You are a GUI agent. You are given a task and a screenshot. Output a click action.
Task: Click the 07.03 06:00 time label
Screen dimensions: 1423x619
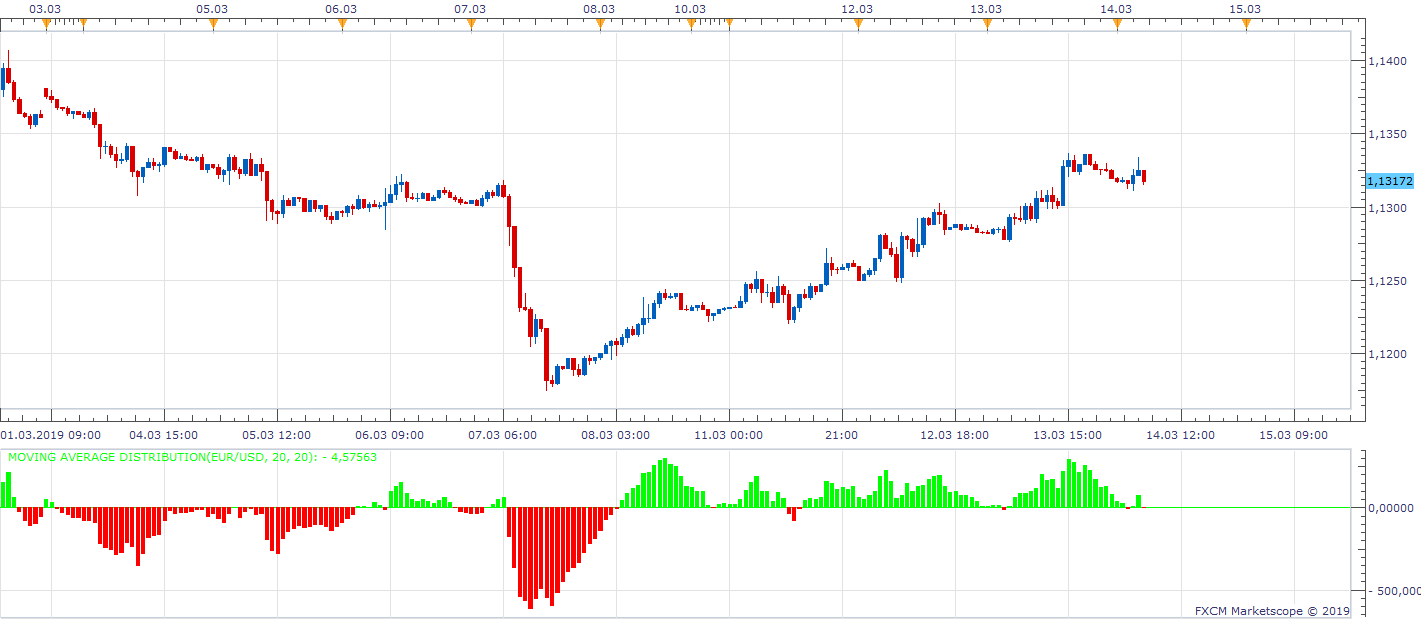coord(503,435)
